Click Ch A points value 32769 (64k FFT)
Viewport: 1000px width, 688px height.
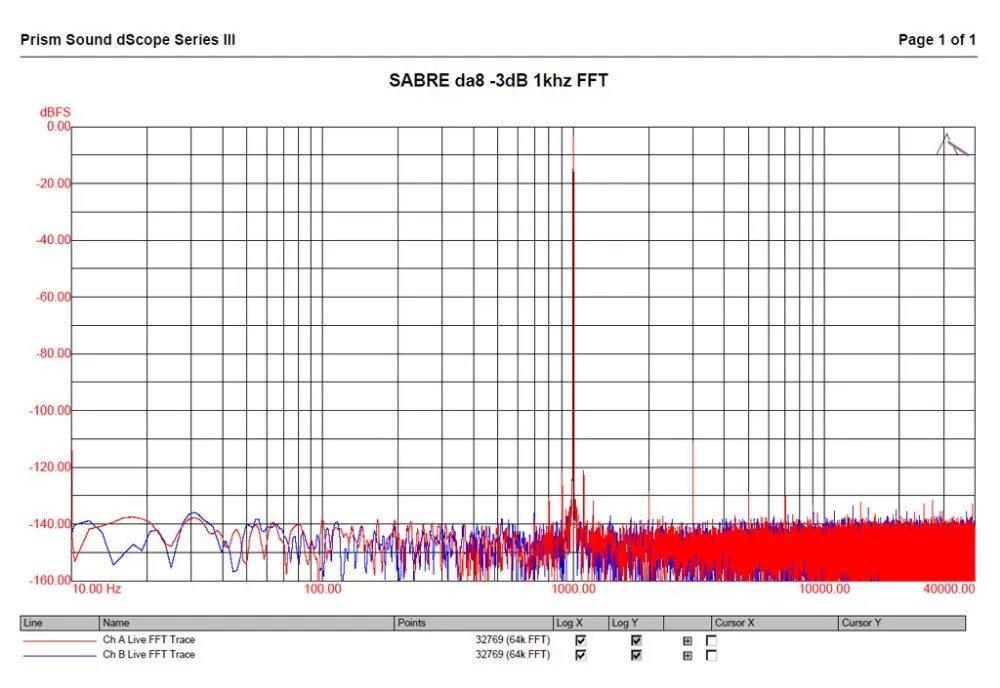pyautogui.click(x=512, y=640)
